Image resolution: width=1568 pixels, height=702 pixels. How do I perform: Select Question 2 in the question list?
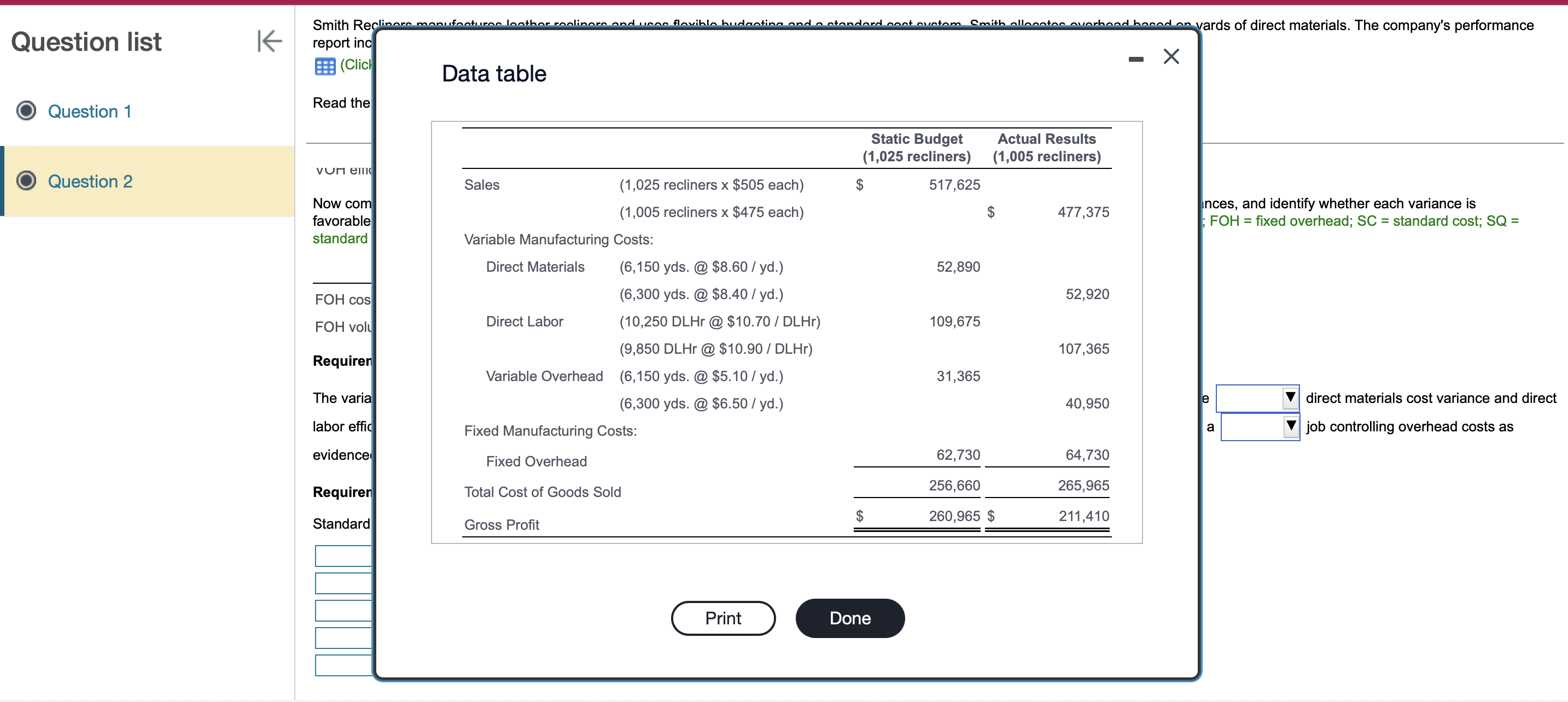click(x=90, y=180)
